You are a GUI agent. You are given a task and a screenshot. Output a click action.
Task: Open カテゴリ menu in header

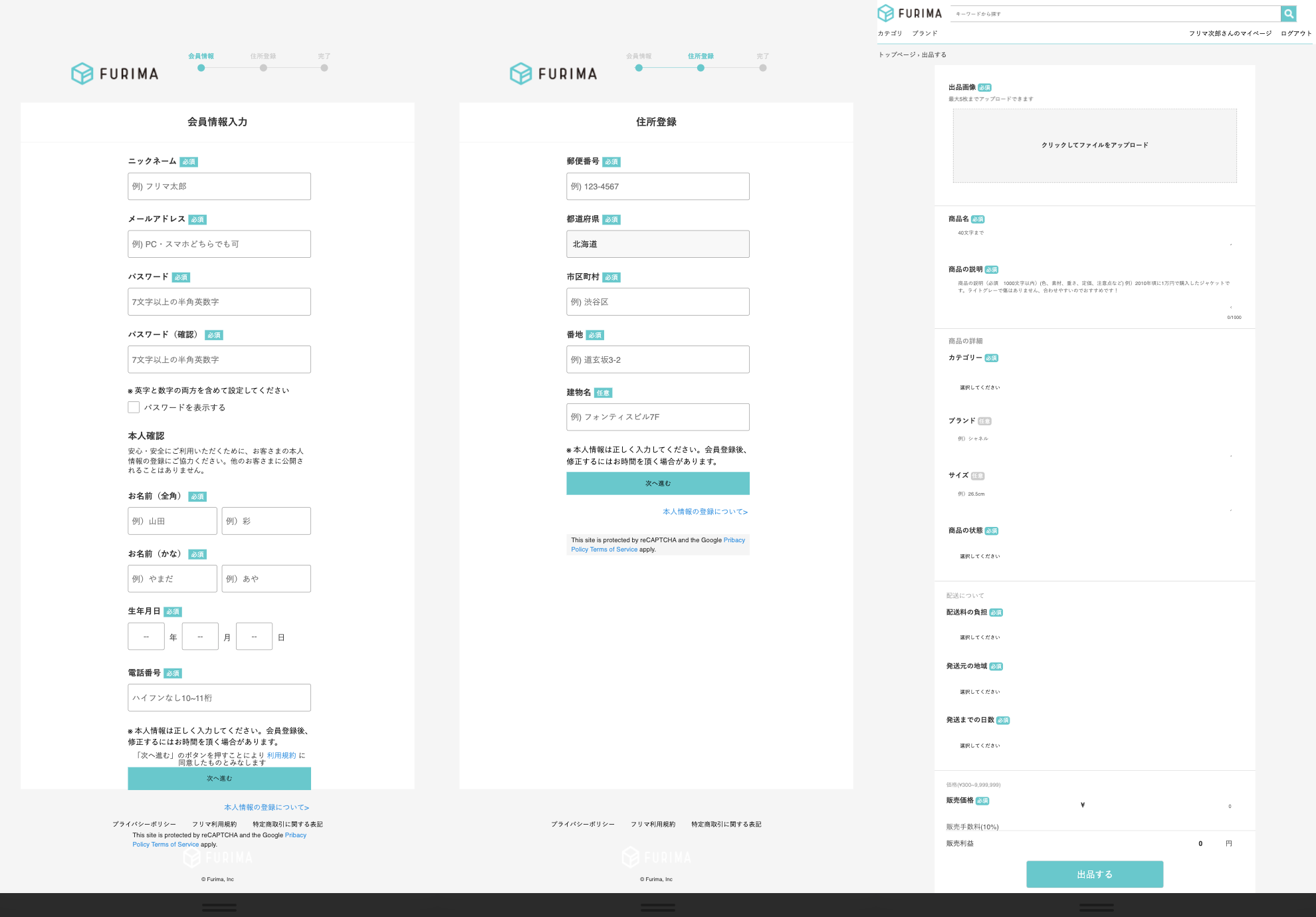pos(890,33)
